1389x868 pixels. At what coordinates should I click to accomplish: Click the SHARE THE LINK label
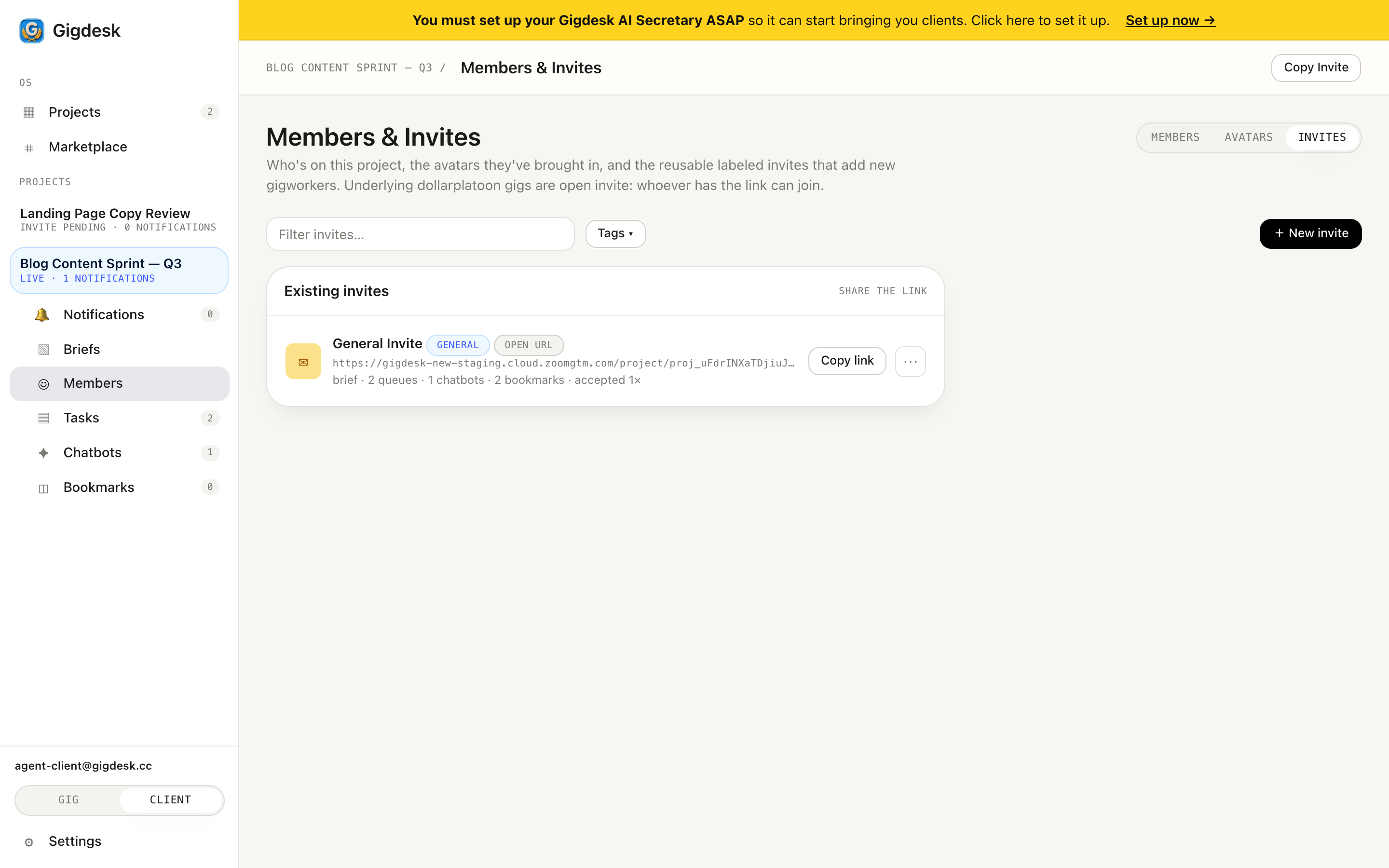click(883, 291)
